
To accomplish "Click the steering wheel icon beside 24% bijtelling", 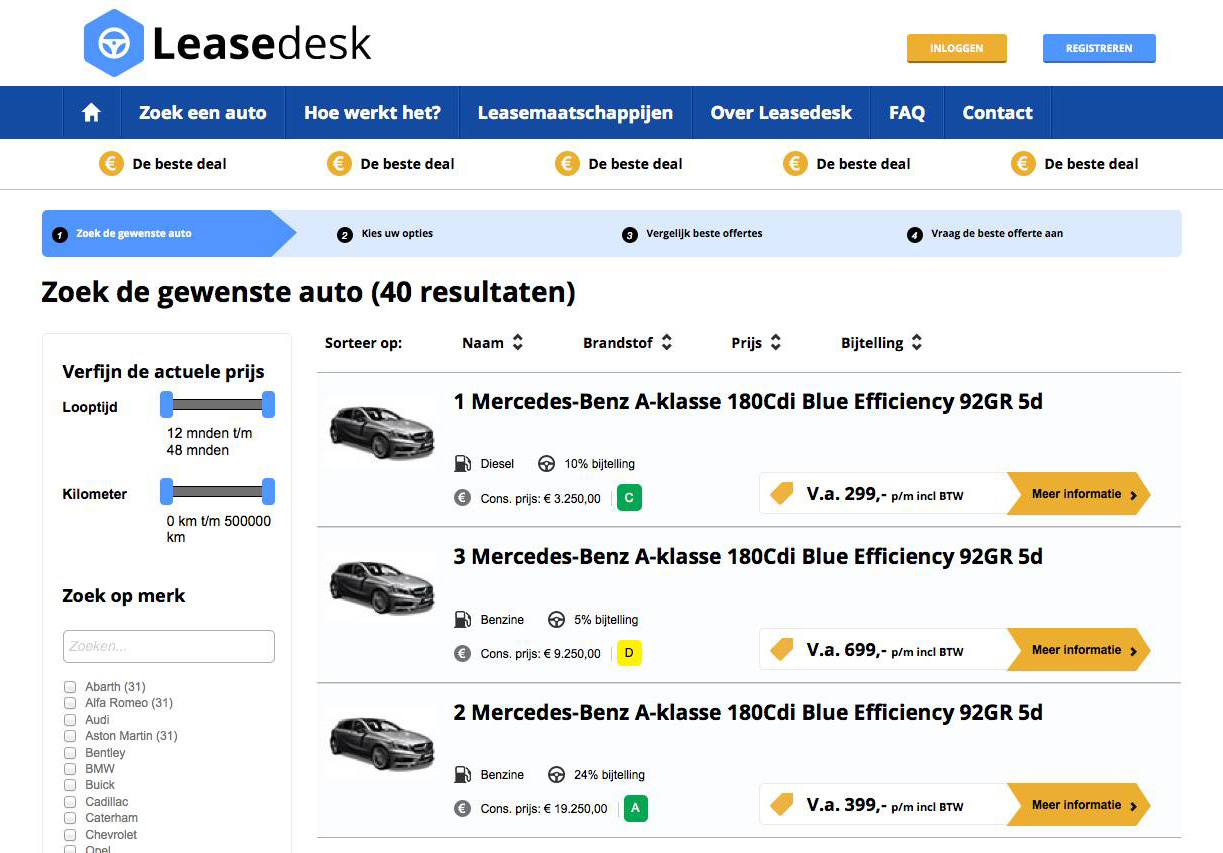I will (556, 774).
